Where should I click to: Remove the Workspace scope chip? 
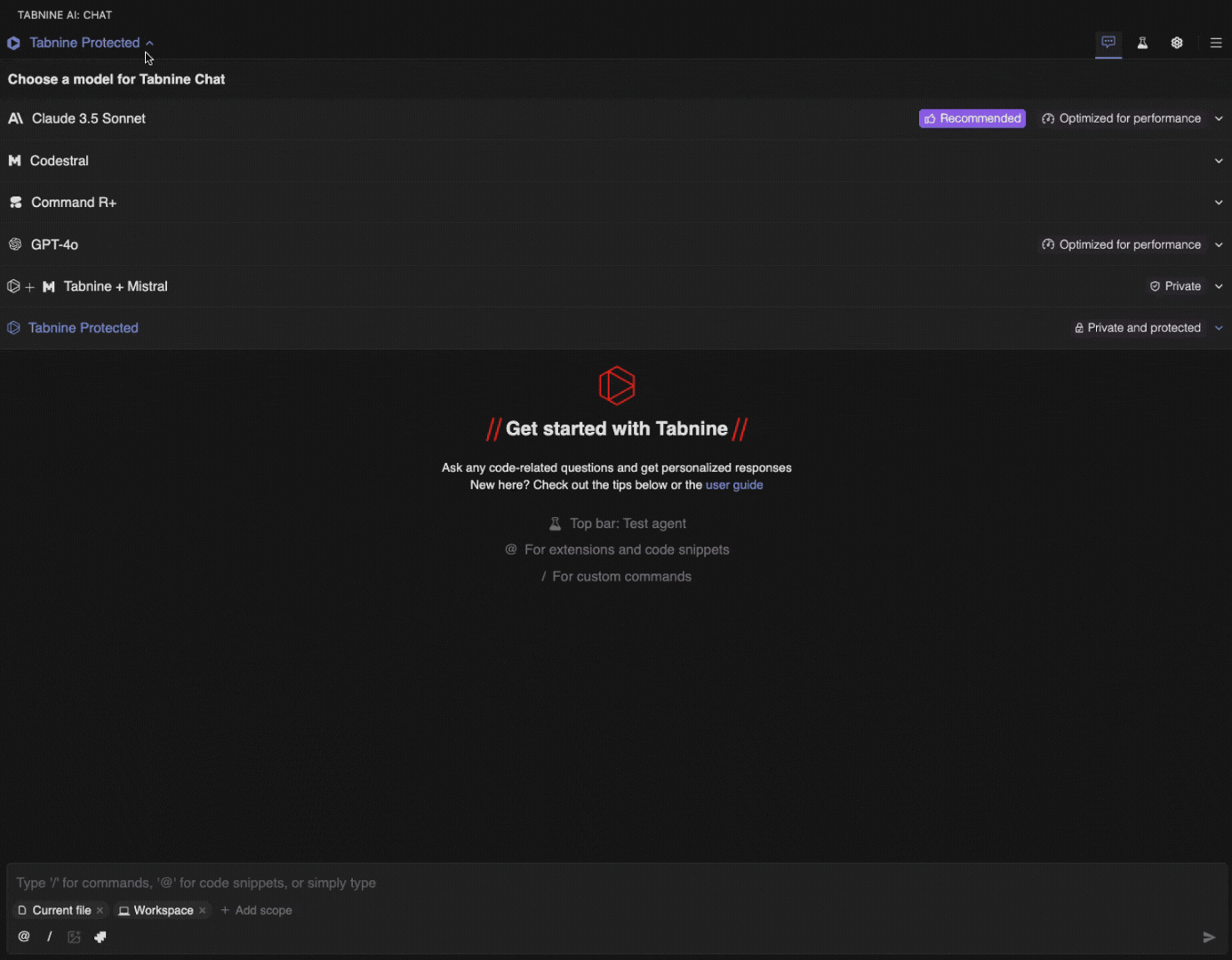tap(203, 910)
